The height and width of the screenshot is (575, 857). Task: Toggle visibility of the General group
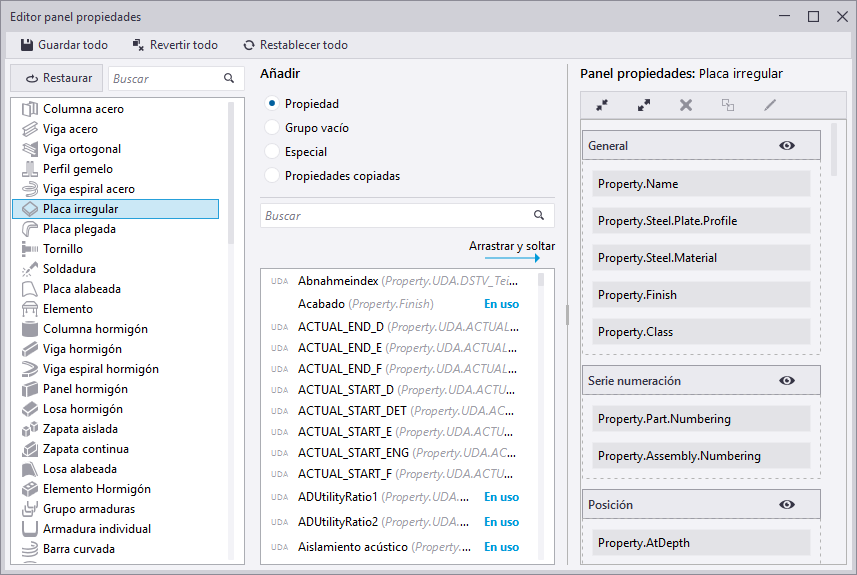point(787,146)
